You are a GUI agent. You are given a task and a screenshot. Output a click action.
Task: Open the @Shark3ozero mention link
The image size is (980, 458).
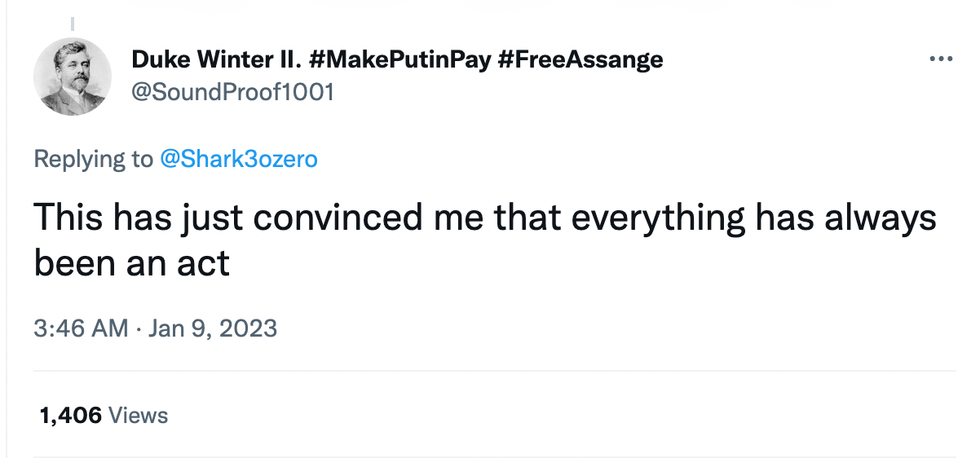click(x=238, y=158)
